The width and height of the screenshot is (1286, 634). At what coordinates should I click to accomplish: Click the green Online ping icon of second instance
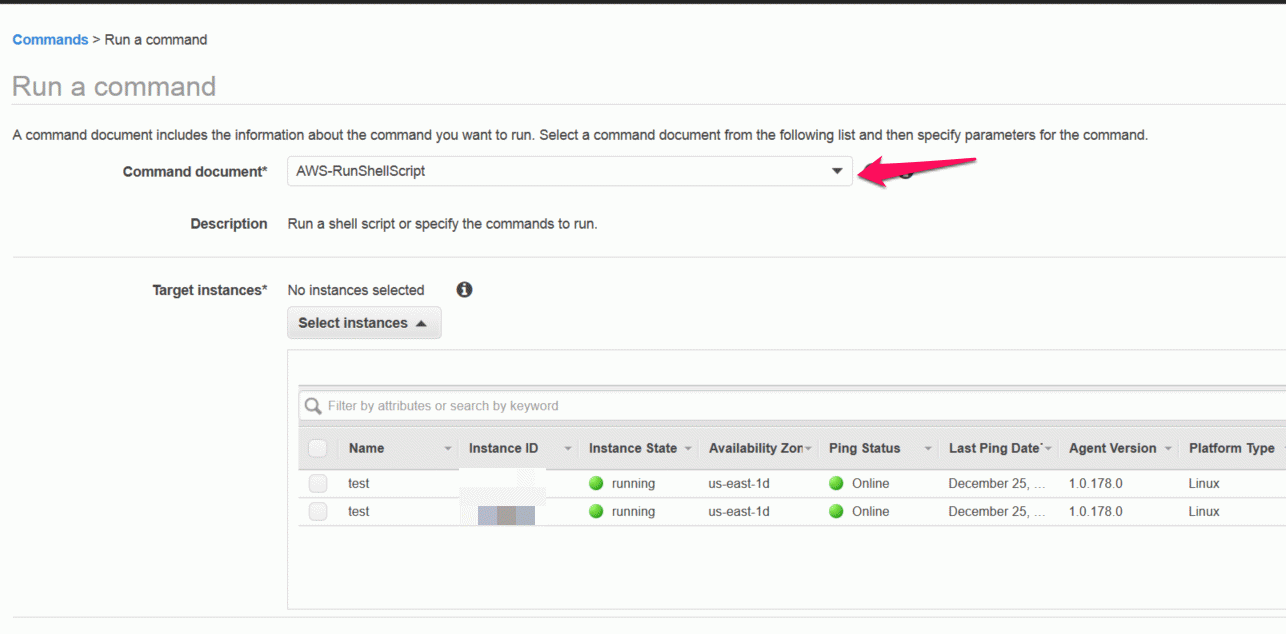pyautogui.click(x=837, y=511)
